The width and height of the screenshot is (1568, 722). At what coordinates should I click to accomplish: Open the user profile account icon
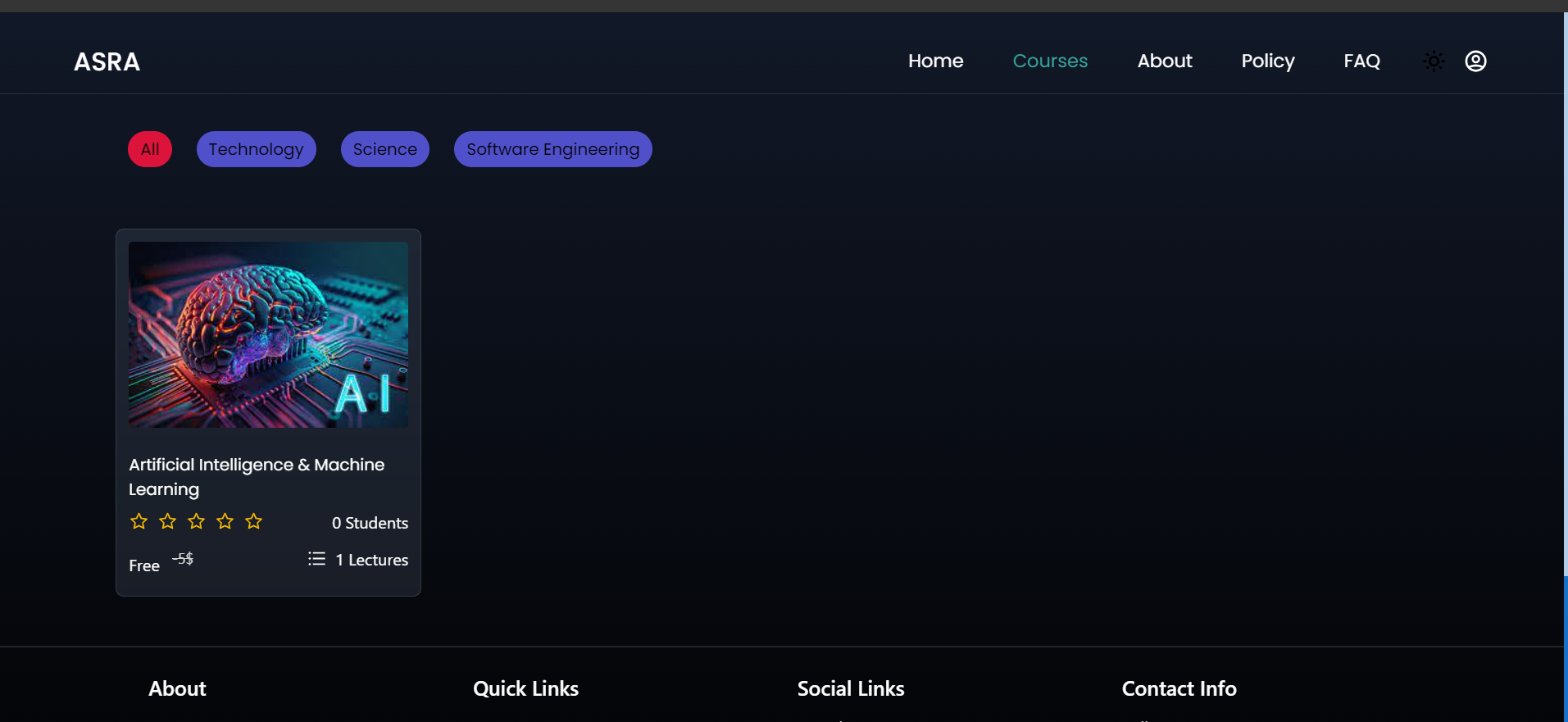(1475, 61)
